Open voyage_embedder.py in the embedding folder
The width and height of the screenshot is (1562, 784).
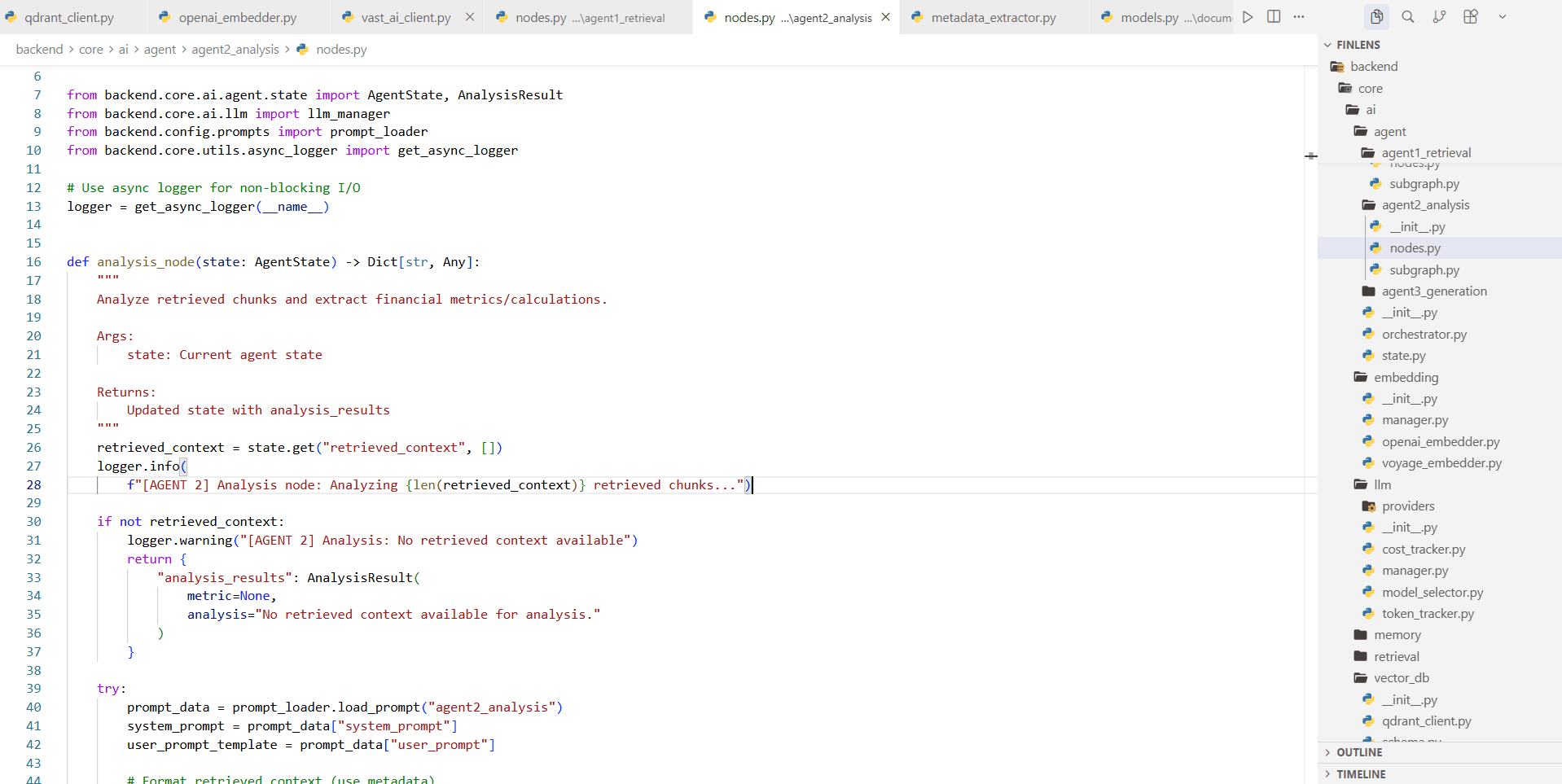(x=1441, y=462)
